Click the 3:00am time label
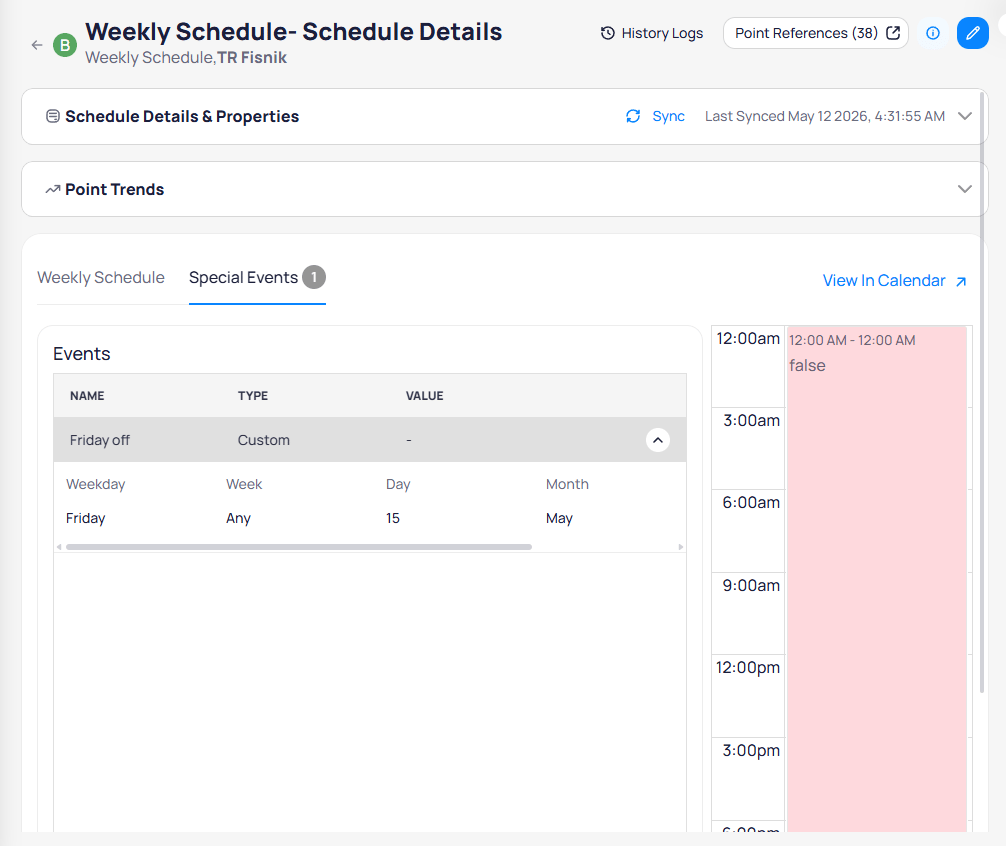Viewport: 1006px width, 846px height. (x=751, y=421)
